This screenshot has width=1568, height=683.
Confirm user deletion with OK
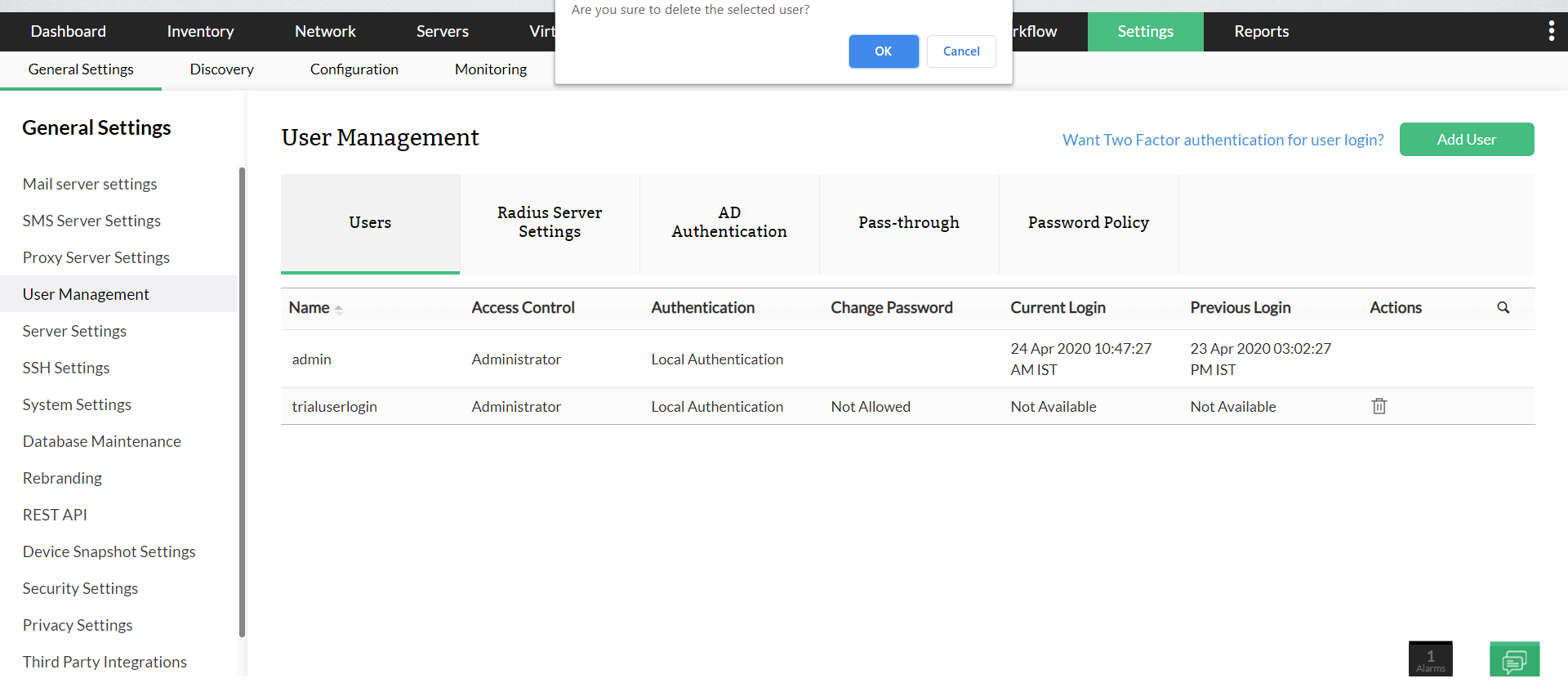click(883, 51)
